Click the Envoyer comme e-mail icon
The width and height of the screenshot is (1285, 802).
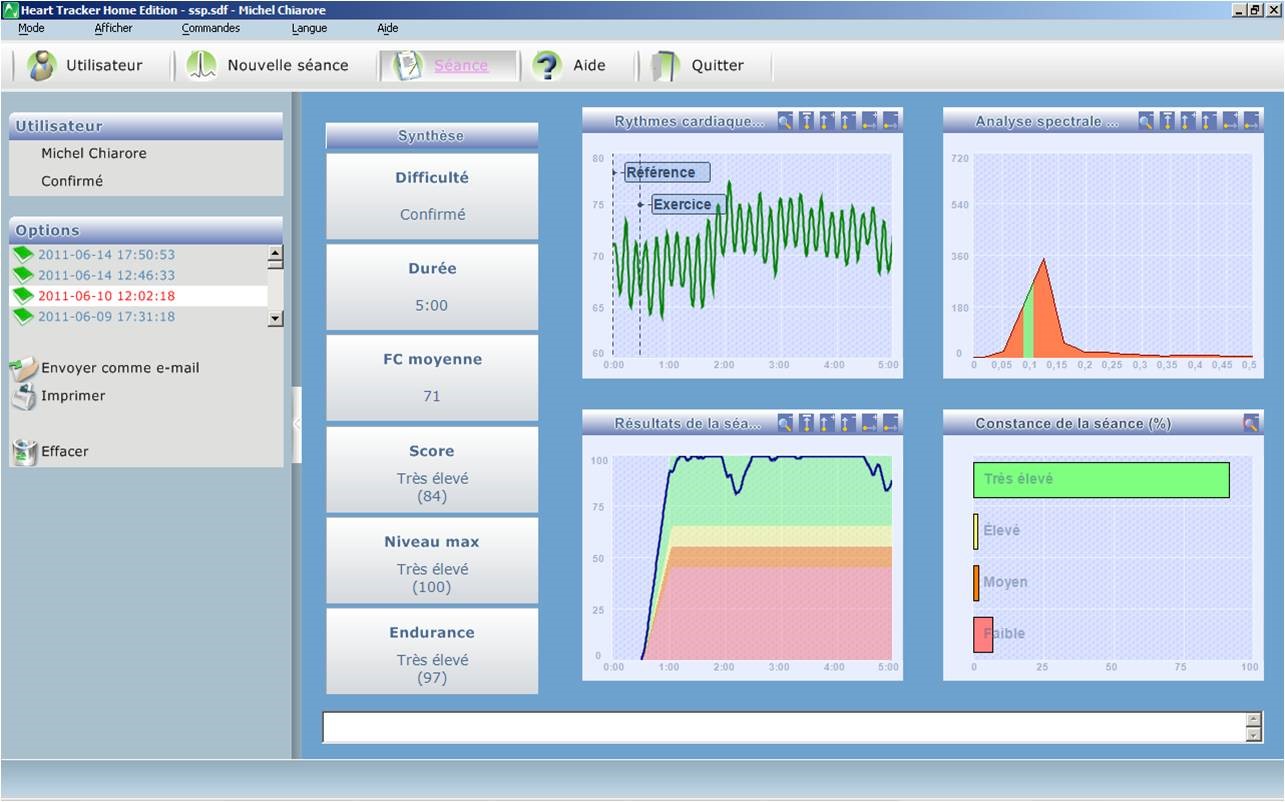(x=24, y=368)
